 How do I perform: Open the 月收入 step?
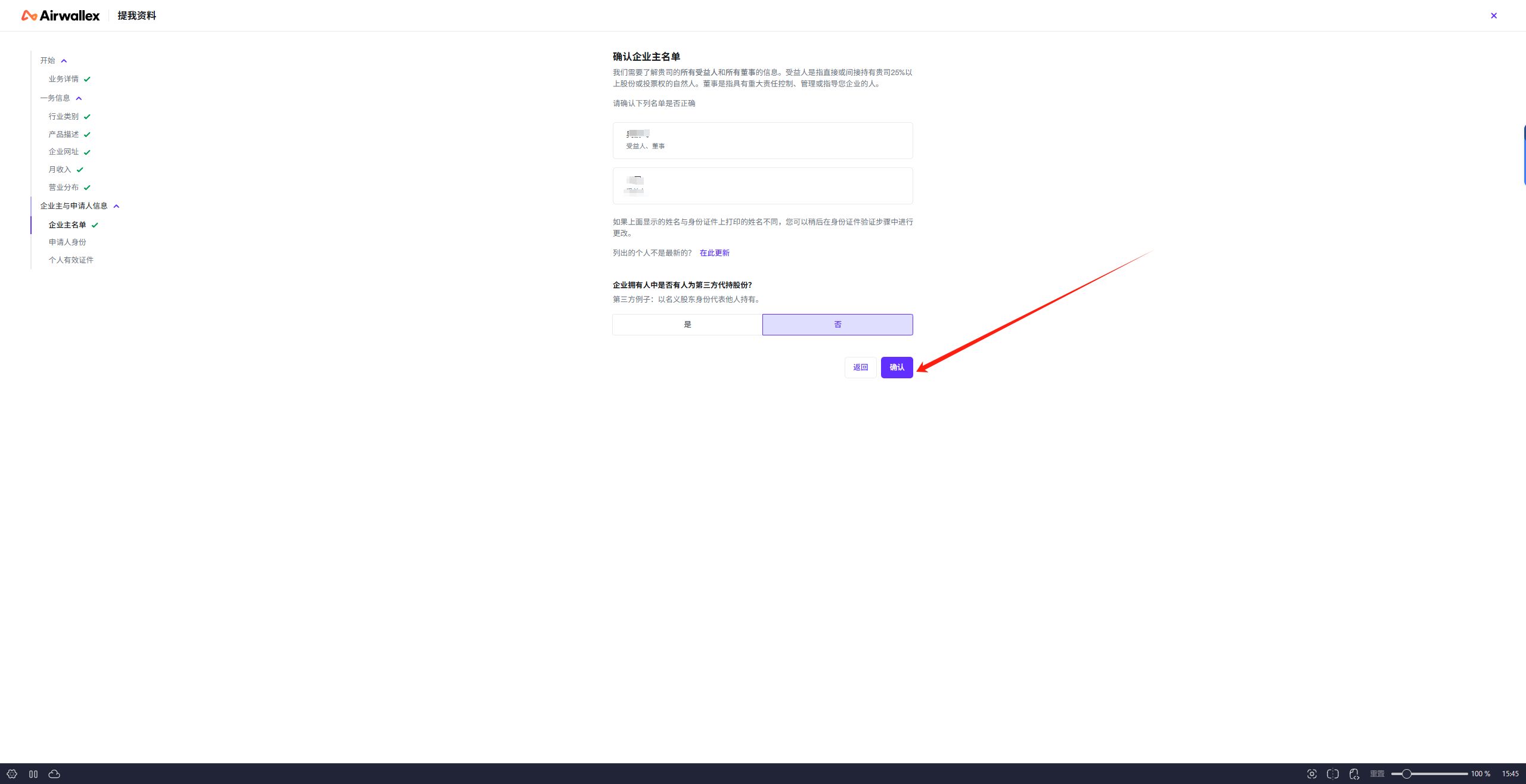(x=60, y=170)
